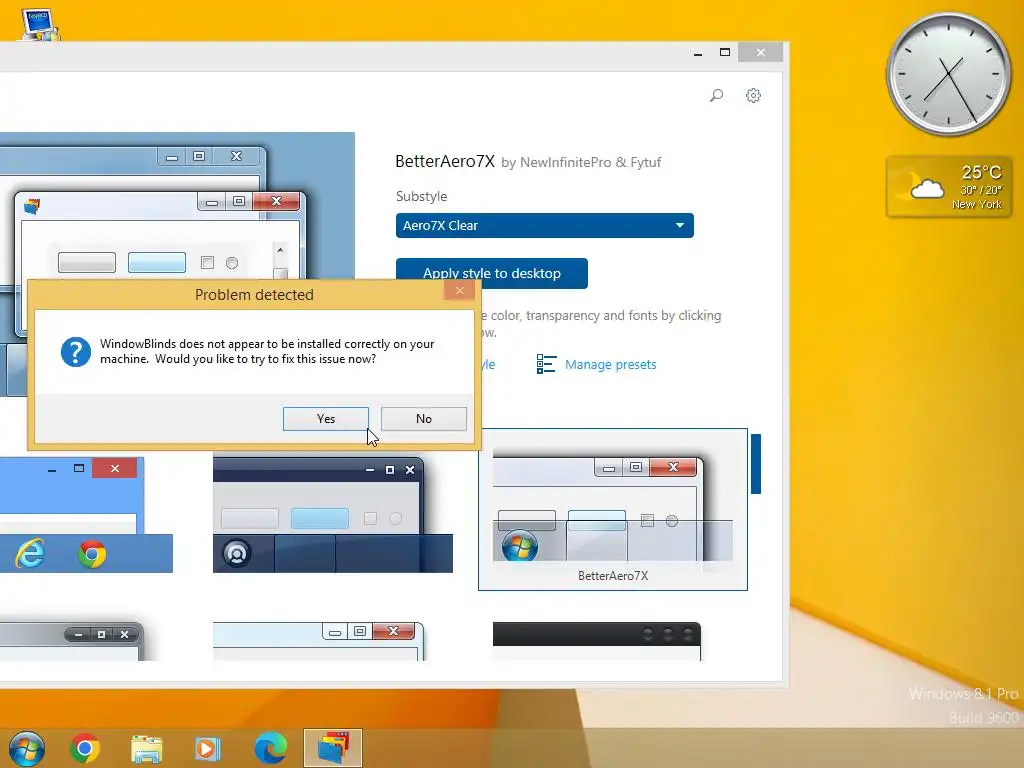Select the black title bar style thumbnail
This screenshot has width=1024, height=768.
[596, 641]
